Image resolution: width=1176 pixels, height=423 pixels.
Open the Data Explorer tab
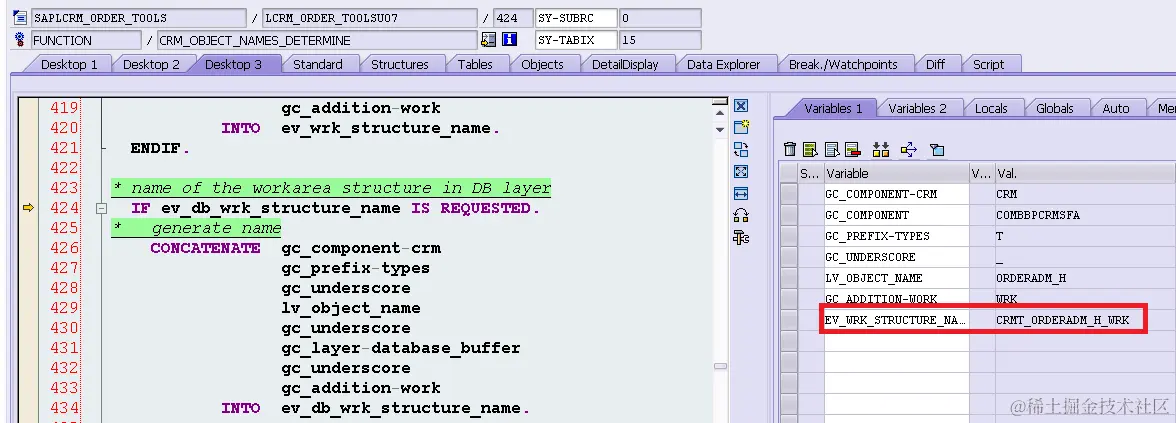click(x=724, y=64)
